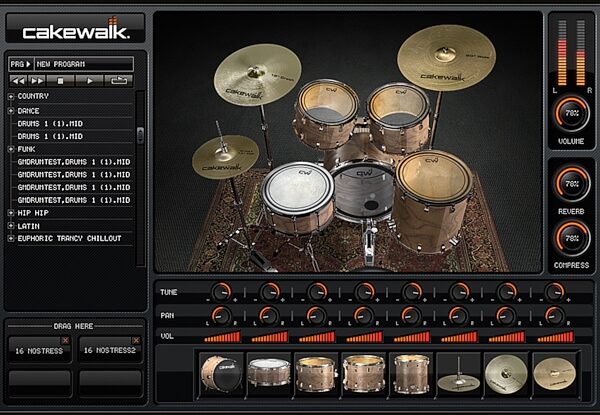Hit the floor tom on the kit
Image resolution: width=600 pixels, height=415 pixels.
(434, 178)
